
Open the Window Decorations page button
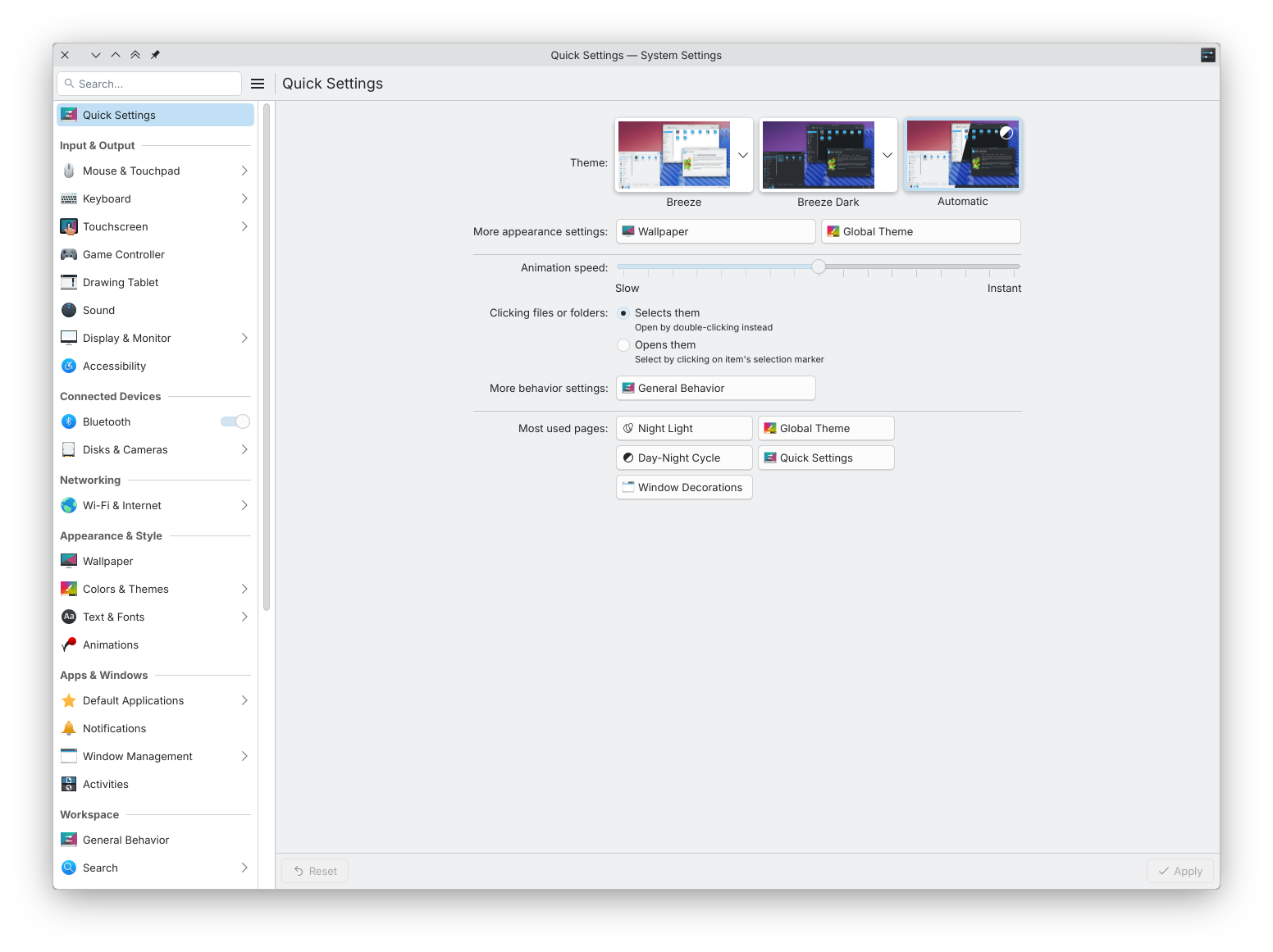pyautogui.click(x=684, y=487)
